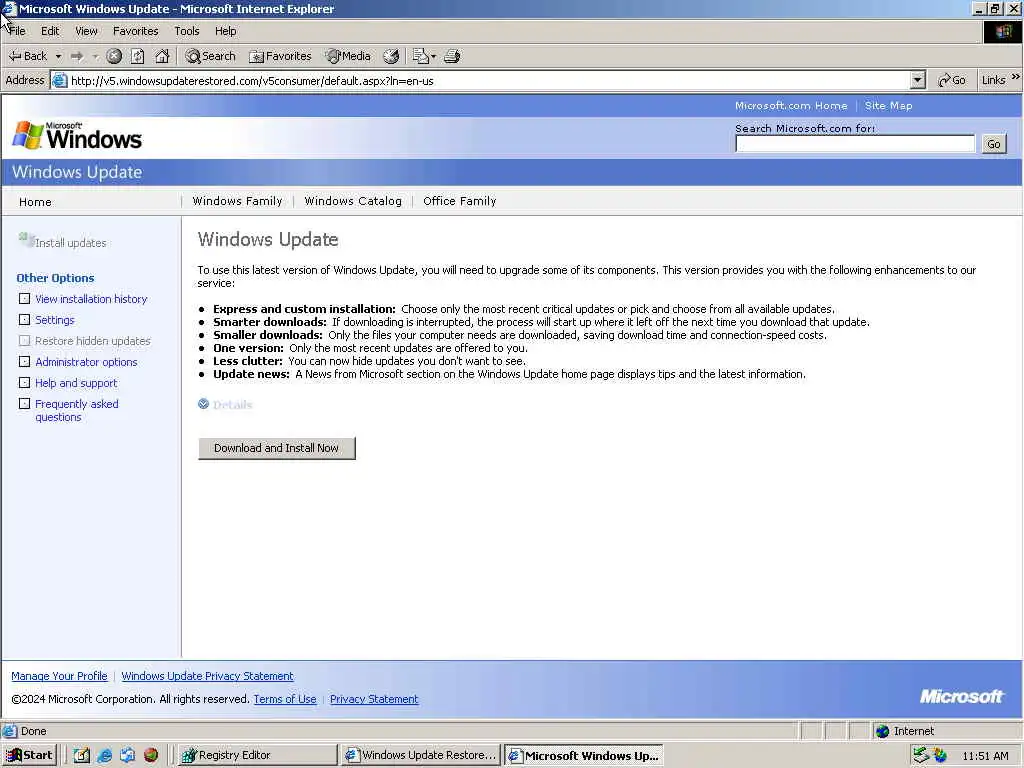Screen dimensions: 1024x768
Task: Select the Office Family tab
Action: tap(460, 201)
